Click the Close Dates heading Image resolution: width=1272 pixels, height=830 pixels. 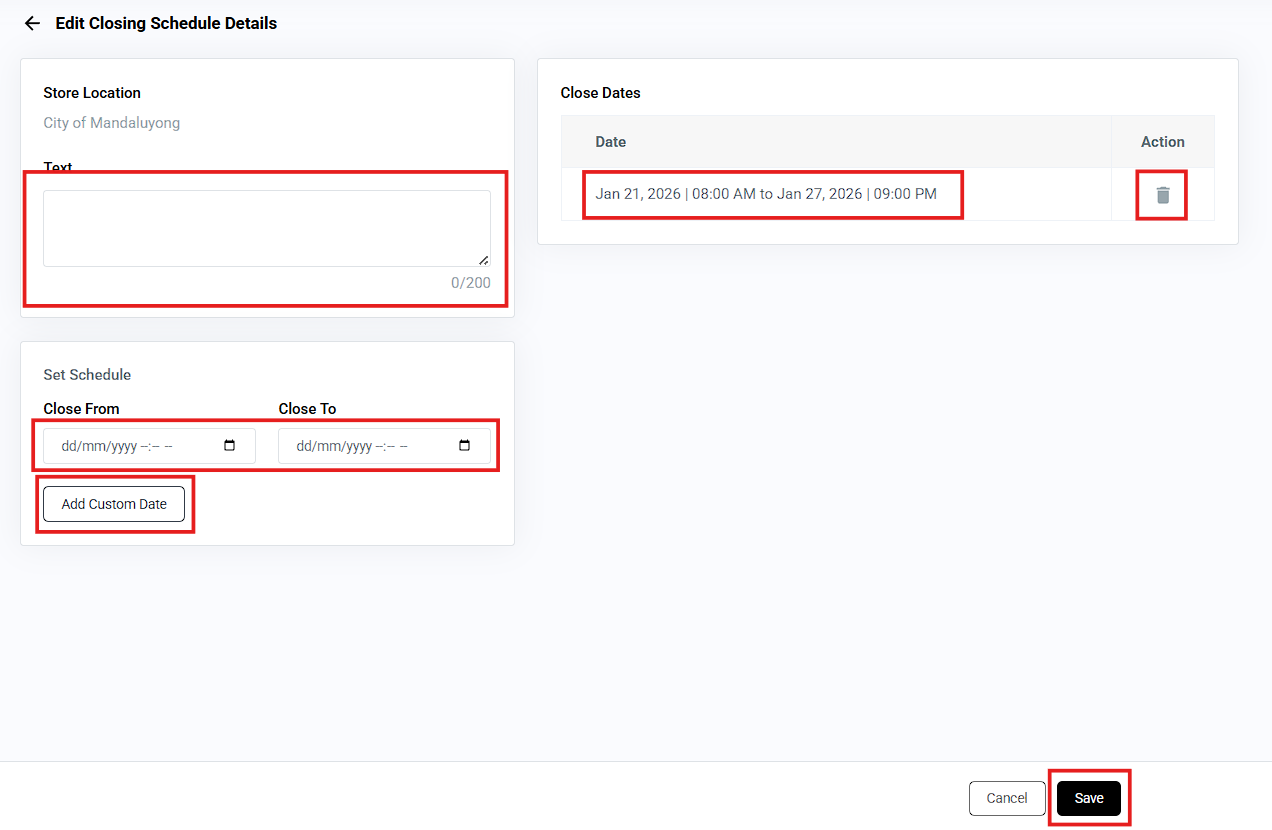601,93
